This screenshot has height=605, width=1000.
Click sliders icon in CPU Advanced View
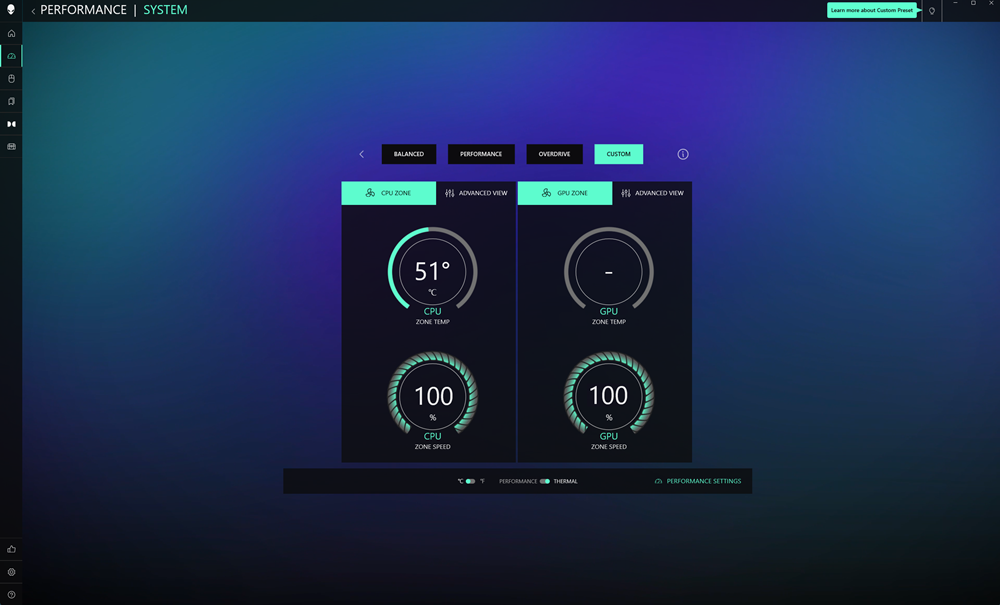coord(450,193)
